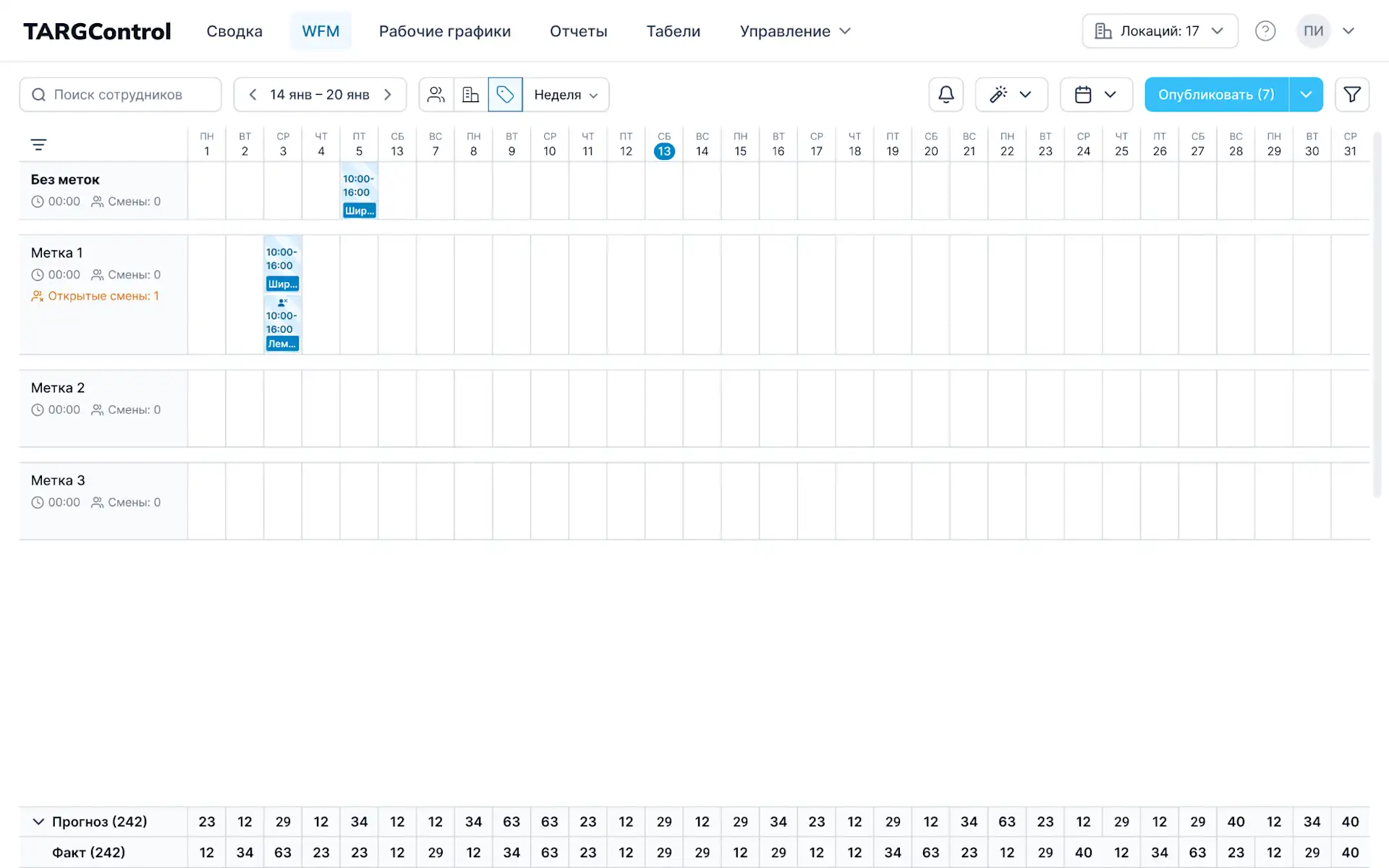Image resolution: width=1389 pixels, height=868 pixels.
Task: Click the Поиск сотрудников search field
Action: [x=120, y=95]
